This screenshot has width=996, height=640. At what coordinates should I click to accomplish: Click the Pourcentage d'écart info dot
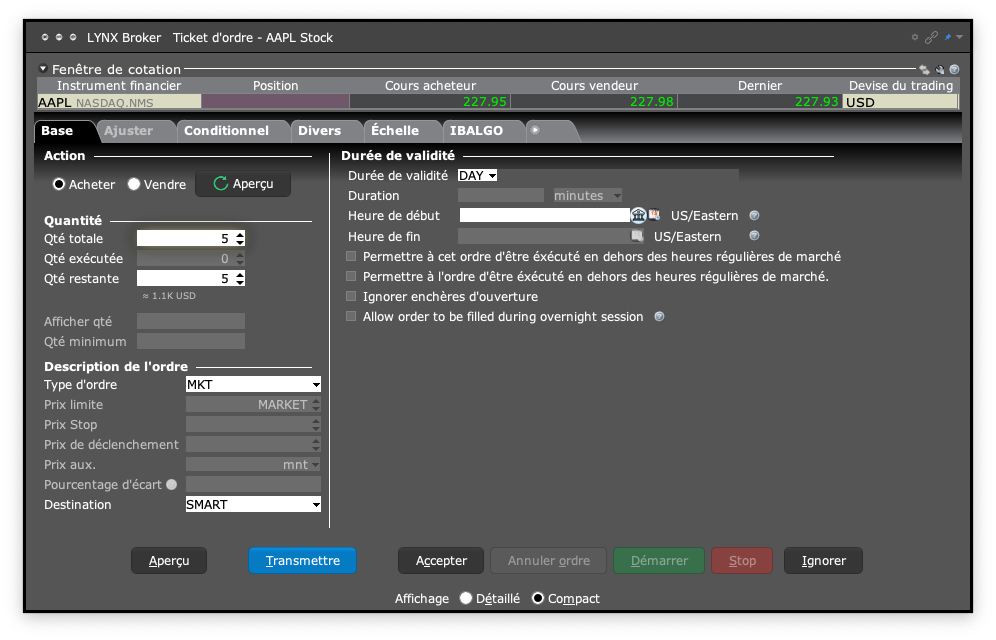[172, 484]
